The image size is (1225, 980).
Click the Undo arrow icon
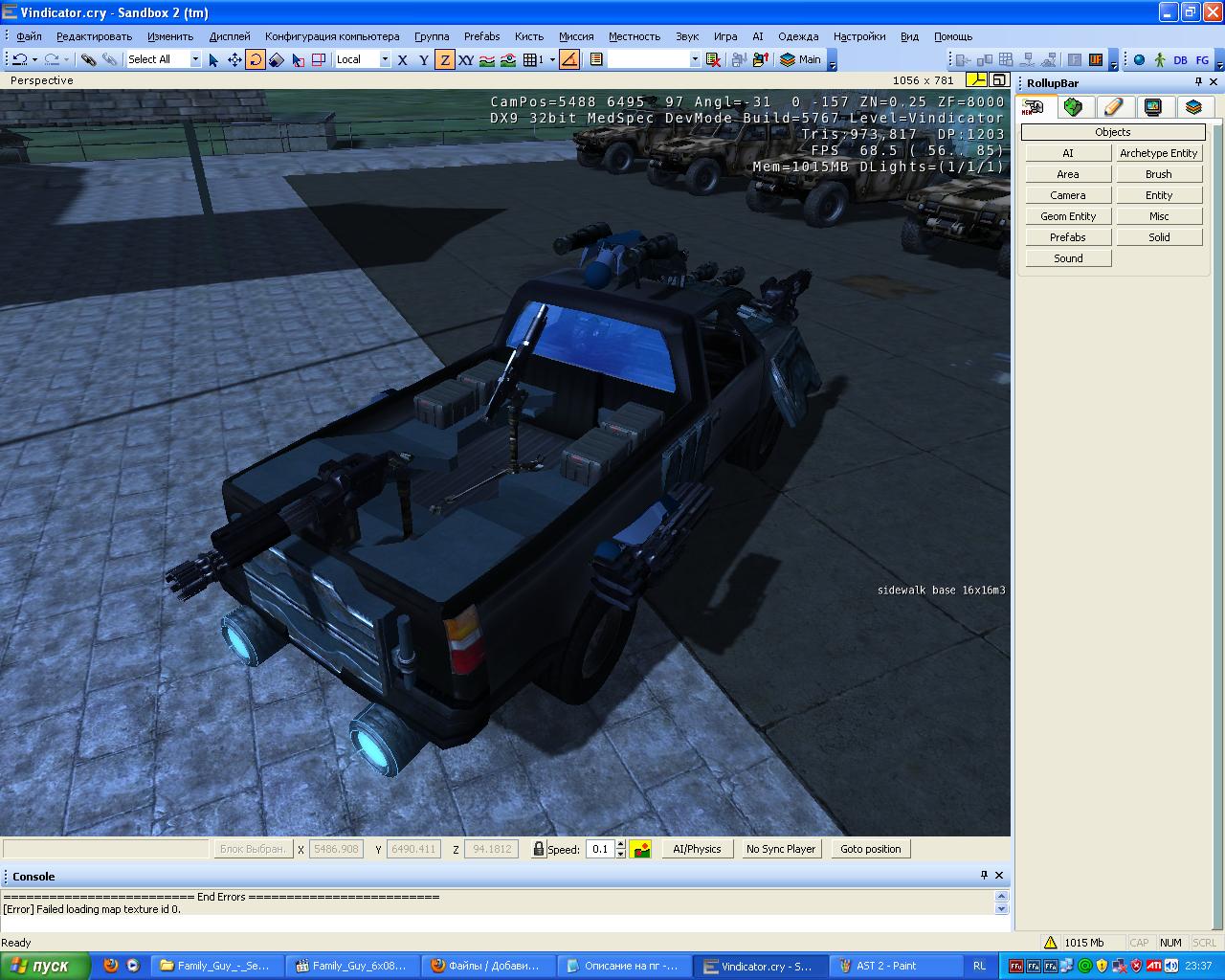point(19,59)
